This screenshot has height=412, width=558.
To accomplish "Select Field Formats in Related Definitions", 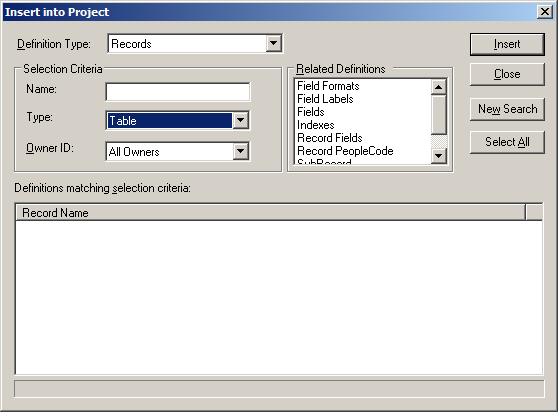I will point(328,86).
